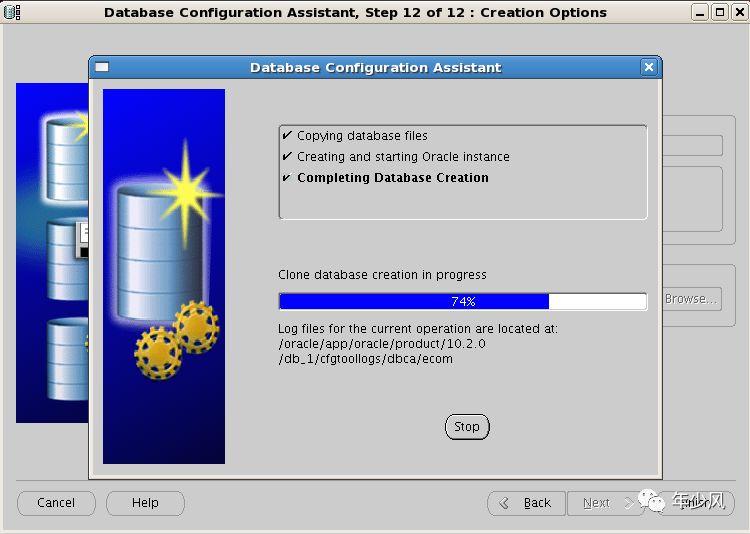
Task: Open the progress dialog's window menu icon
Action: click(x=102, y=67)
